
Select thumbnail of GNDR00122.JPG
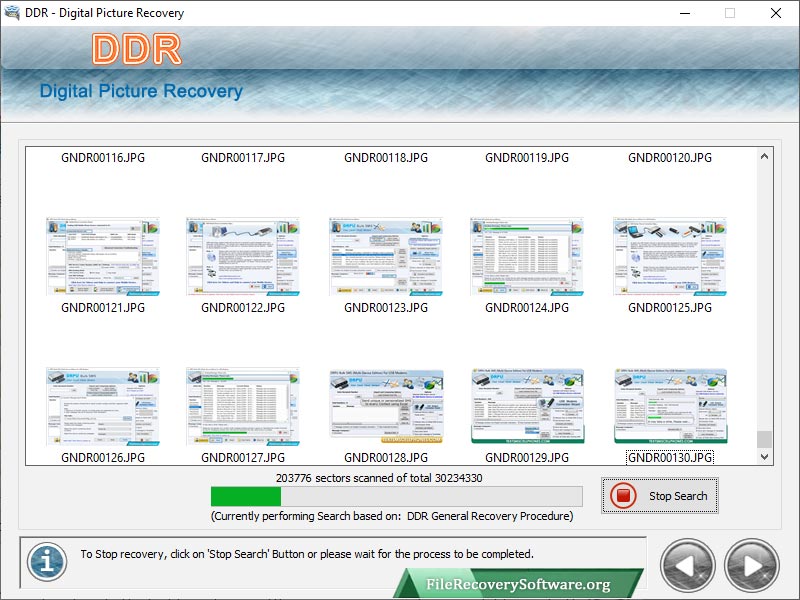pyautogui.click(x=243, y=255)
